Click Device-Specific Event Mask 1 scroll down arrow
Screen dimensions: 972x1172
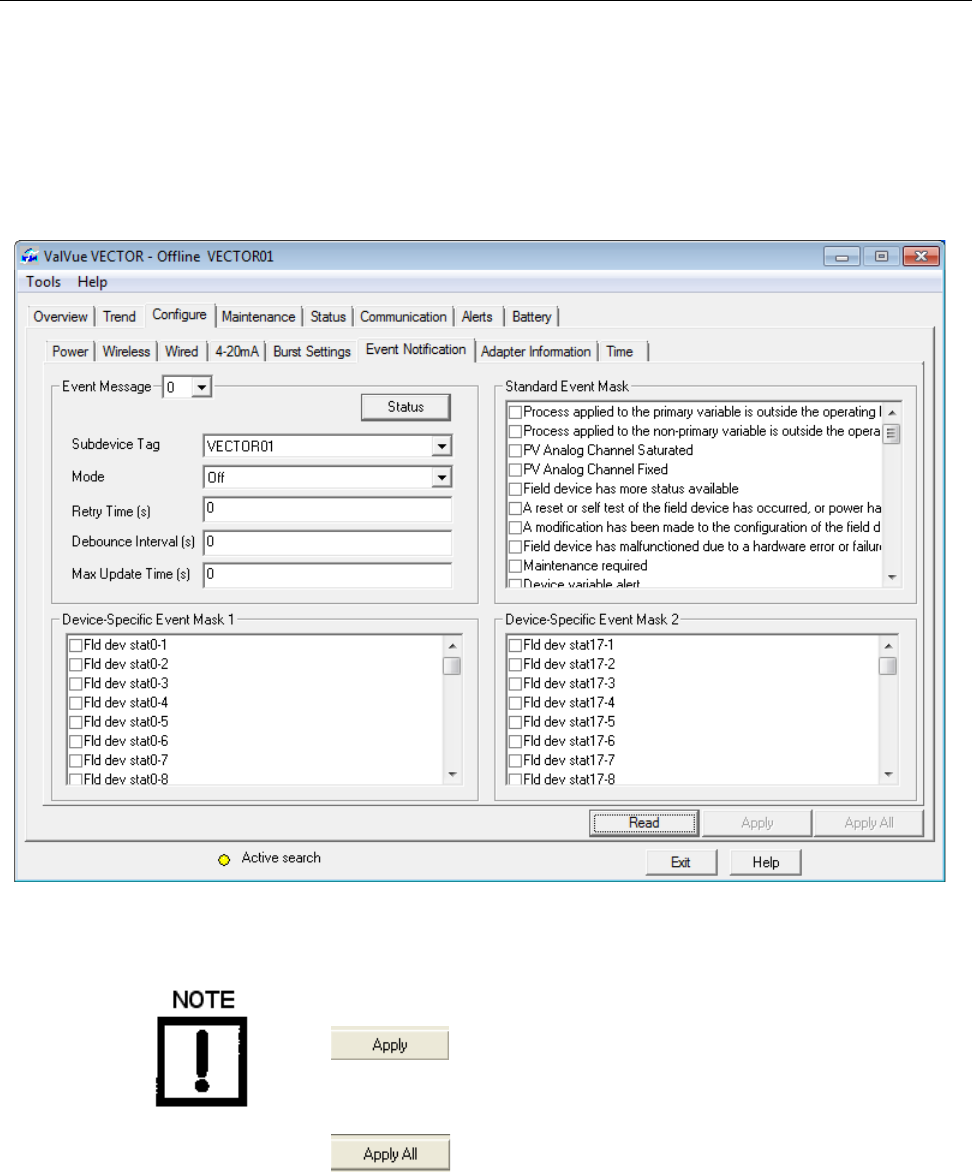coord(452,775)
